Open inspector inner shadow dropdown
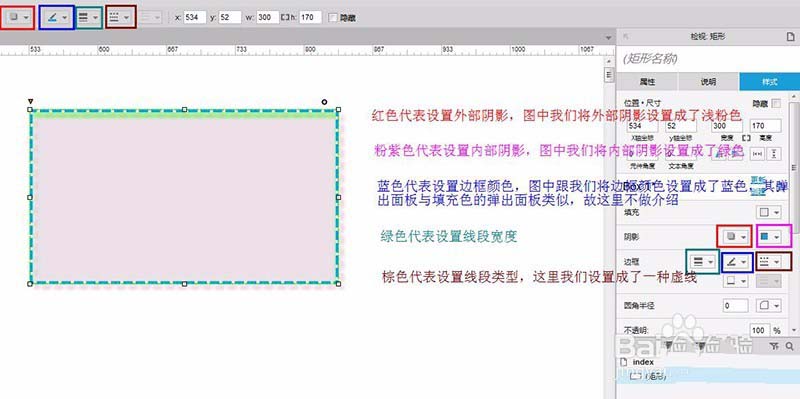 (769, 237)
